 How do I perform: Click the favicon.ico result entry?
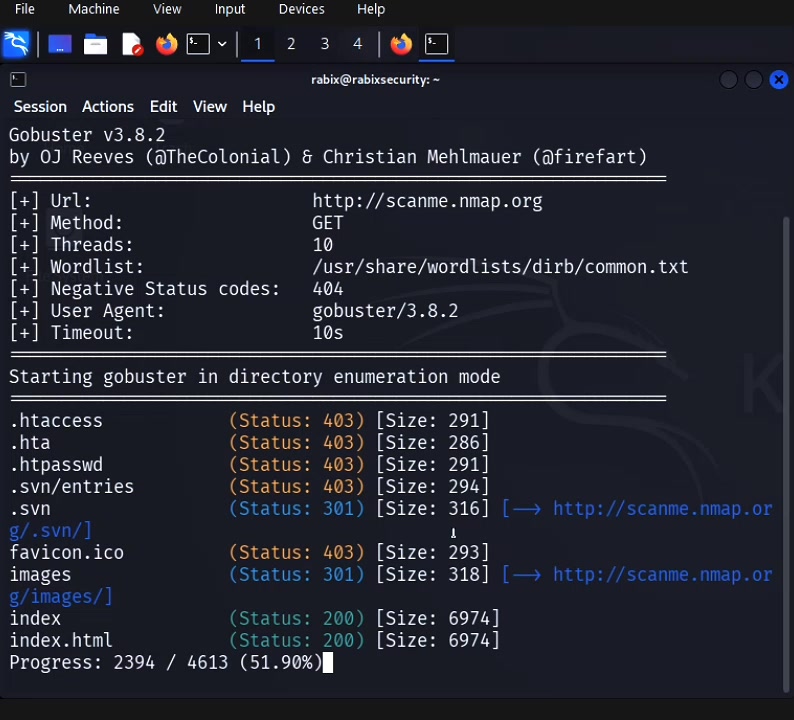click(67, 552)
